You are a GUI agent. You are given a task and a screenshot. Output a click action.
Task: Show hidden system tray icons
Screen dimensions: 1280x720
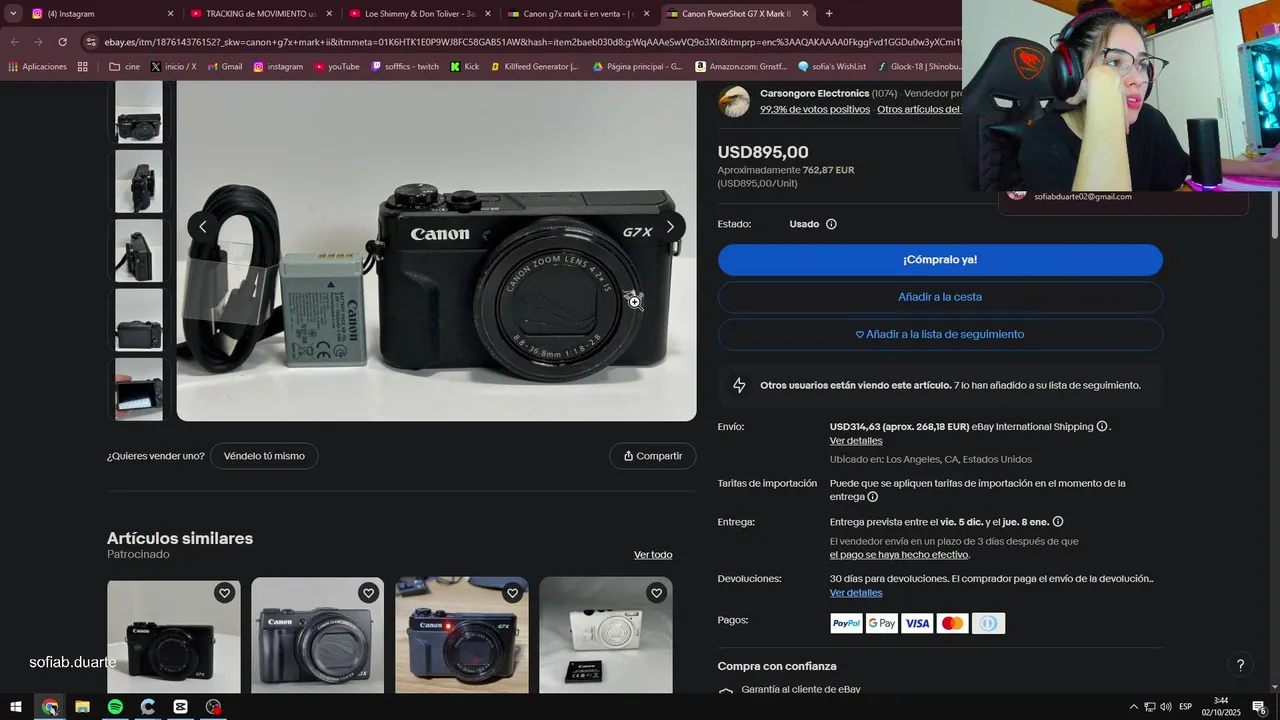(x=1133, y=707)
